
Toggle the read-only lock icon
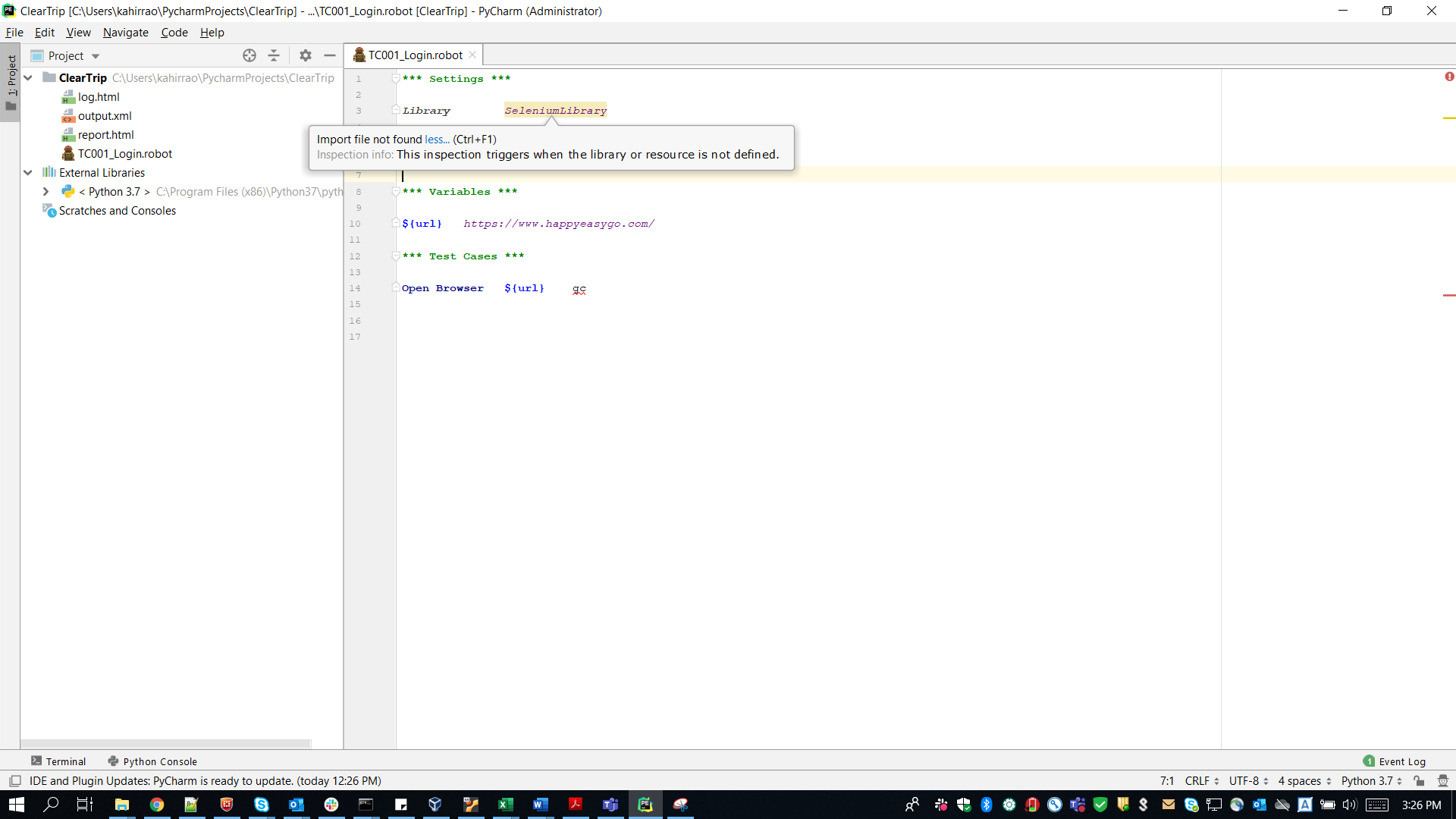pos(1420,781)
